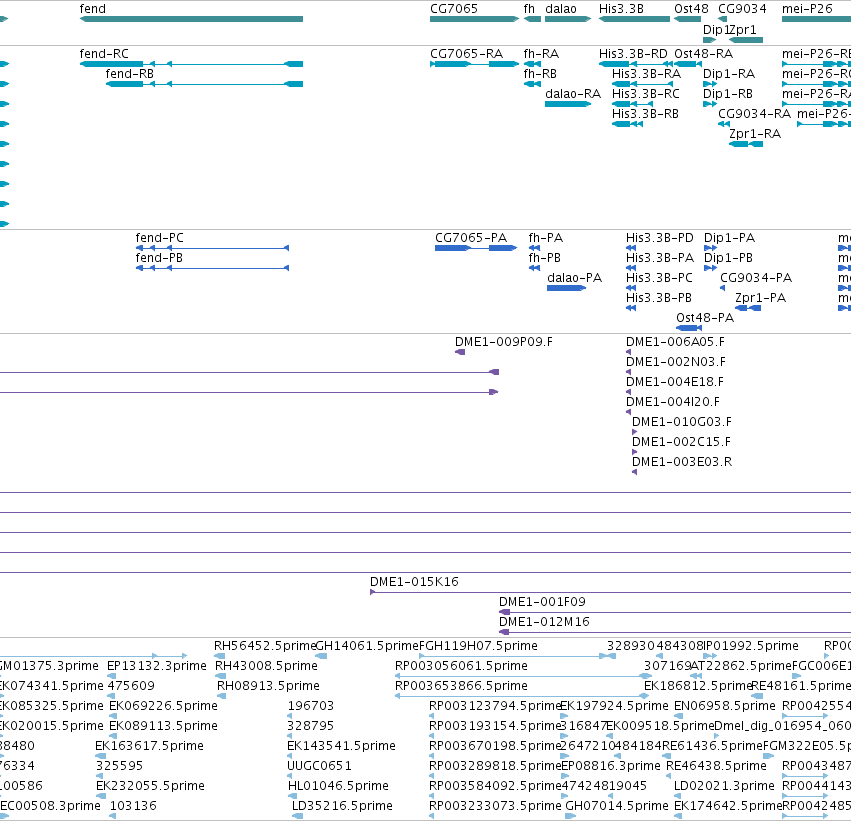Click the 'His3.3B-RB' transcript label
The width and height of the screenshot is (851, 821).
pos(645,114)
